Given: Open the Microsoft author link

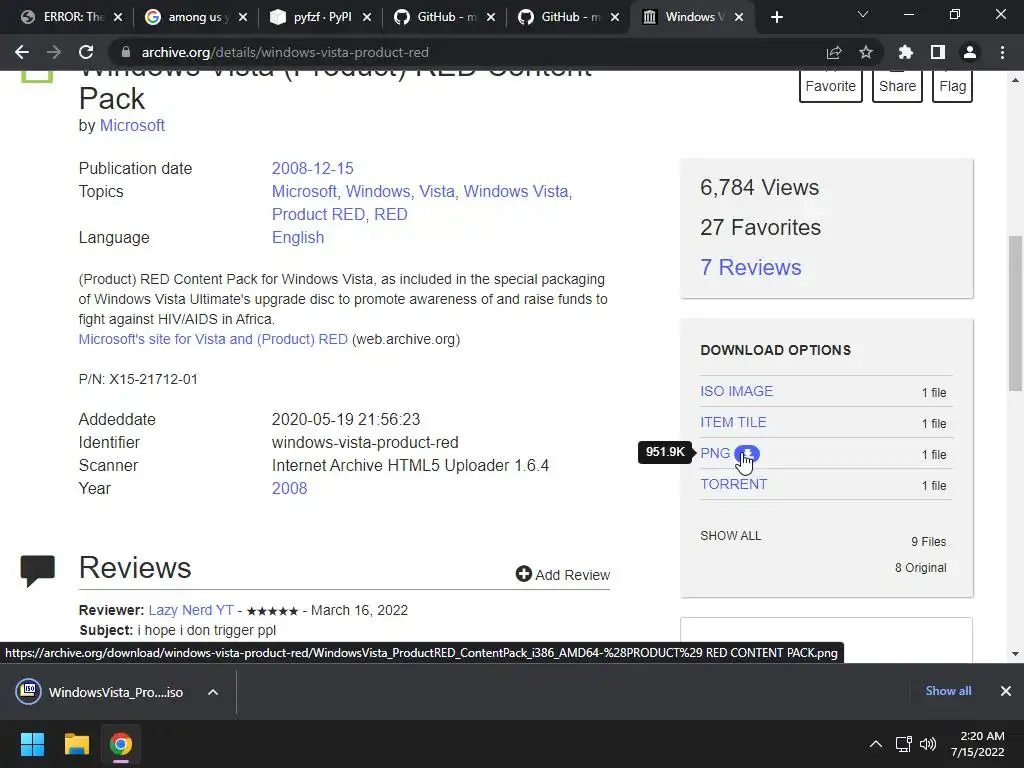Looking at the screenshot, I should pos(132,125).
